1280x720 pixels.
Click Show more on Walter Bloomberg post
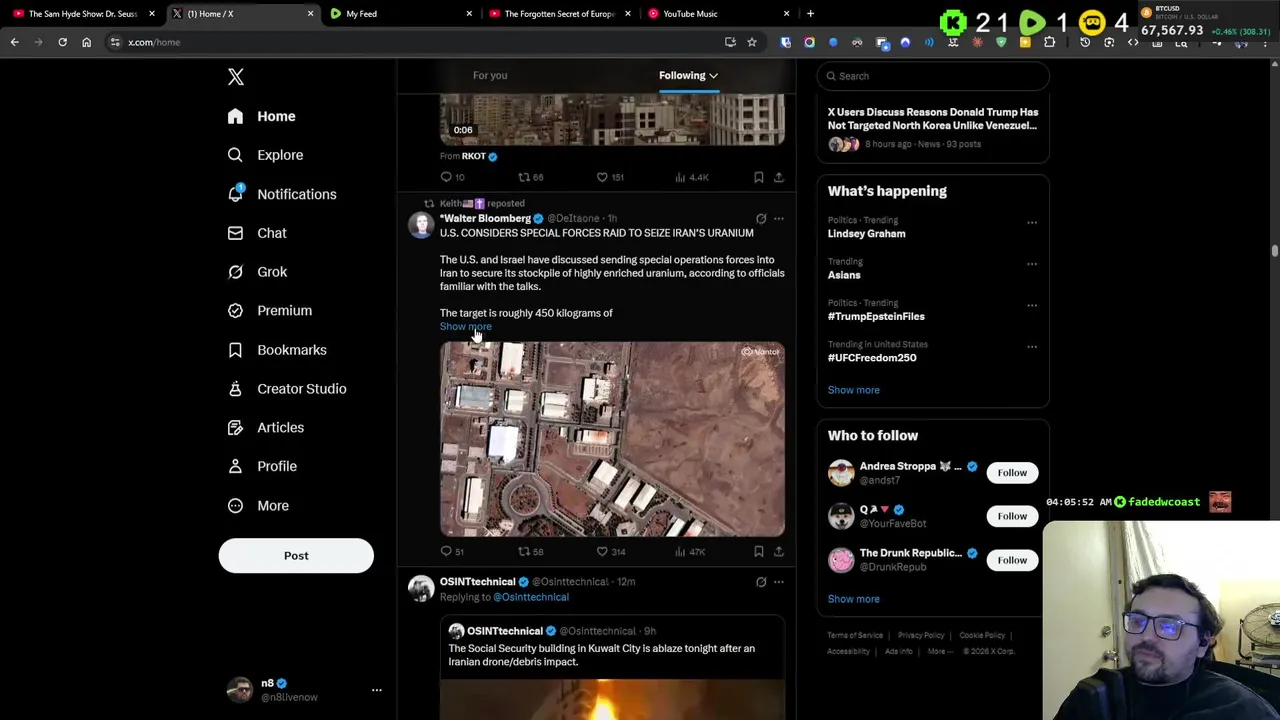[466, 327]
